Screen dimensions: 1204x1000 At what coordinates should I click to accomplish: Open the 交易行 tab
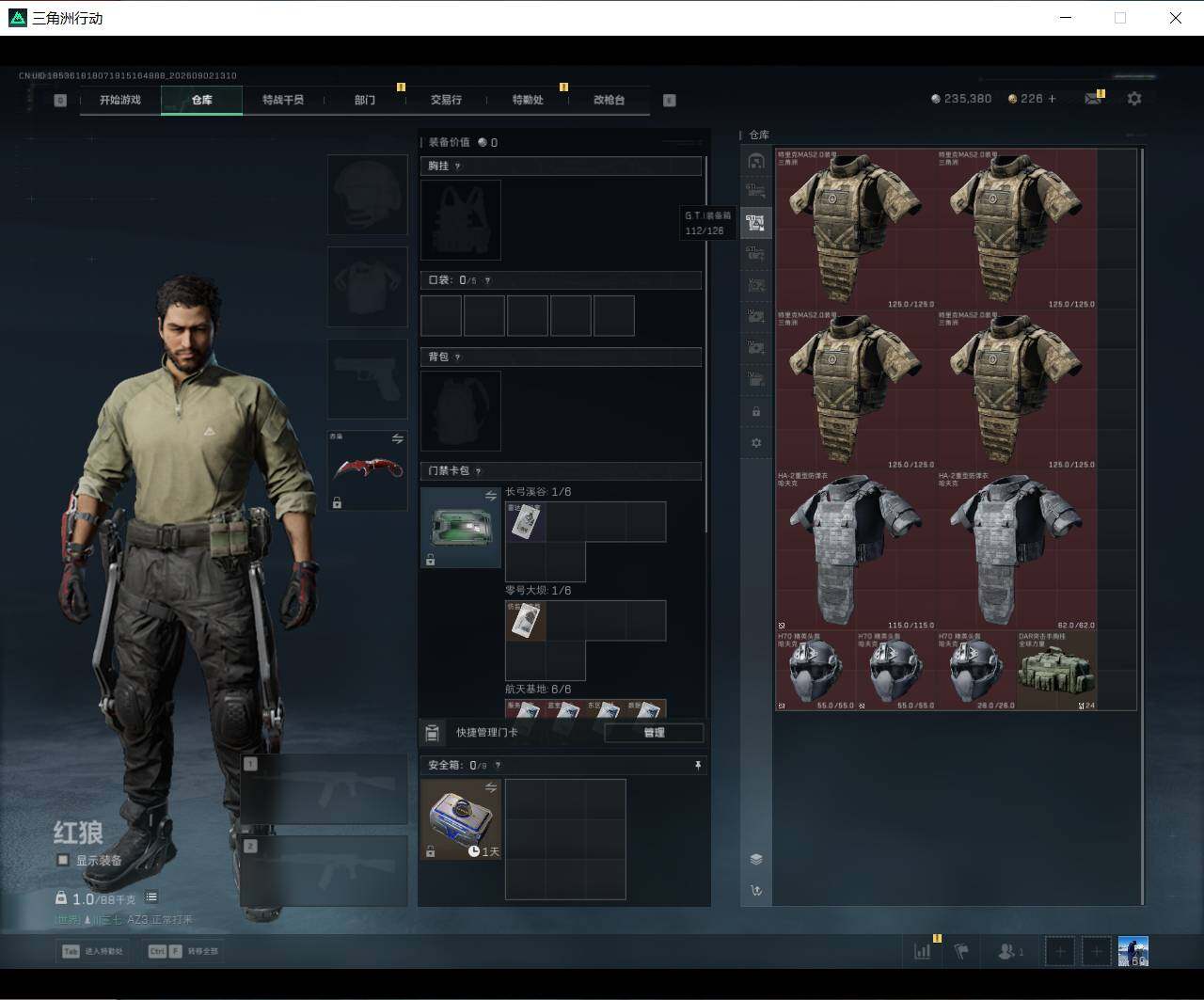446,100
